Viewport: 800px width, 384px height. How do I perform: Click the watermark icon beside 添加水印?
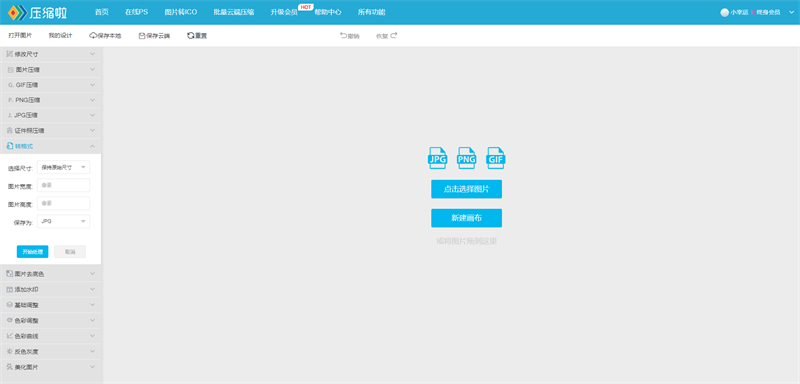[x=10, y=289]
